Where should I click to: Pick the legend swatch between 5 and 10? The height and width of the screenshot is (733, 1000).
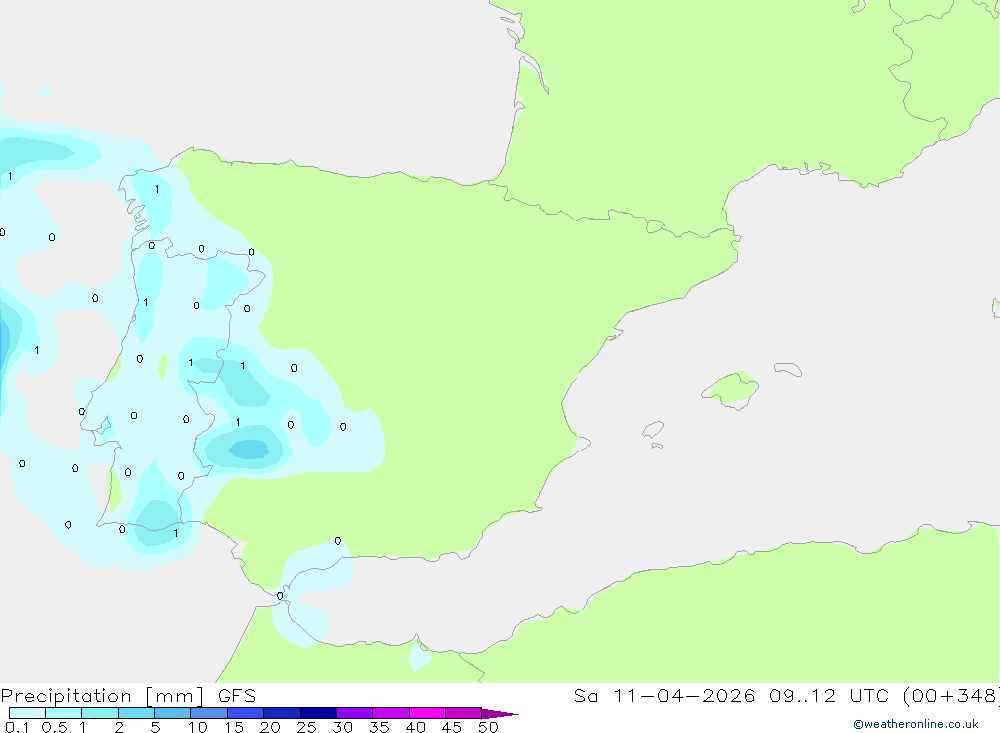[173, 713]
